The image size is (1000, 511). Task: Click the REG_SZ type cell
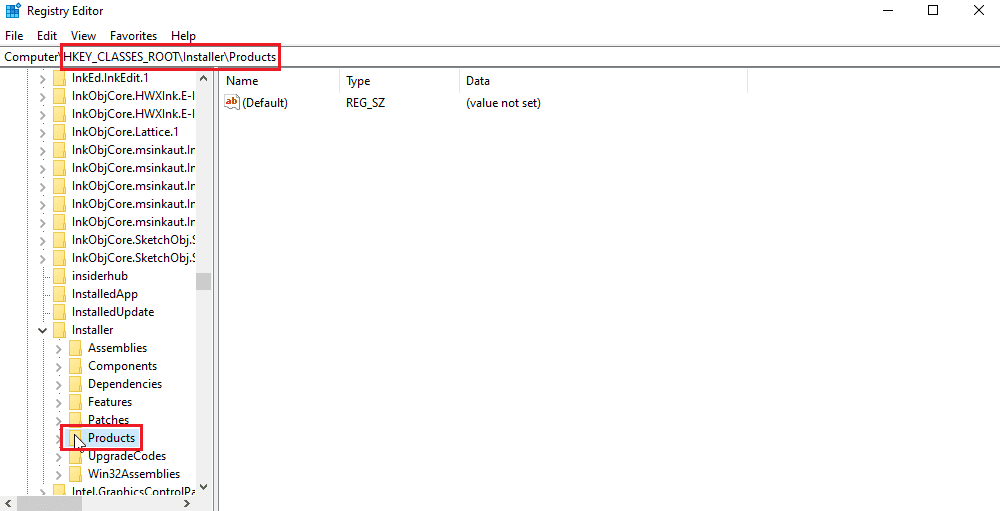click(x=365, y=103)
